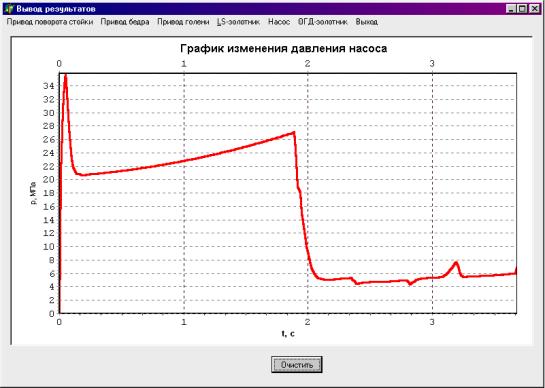Close the Вывод результатов window
The height and width of the screenshot is (388, 545).
coord(534,9)
